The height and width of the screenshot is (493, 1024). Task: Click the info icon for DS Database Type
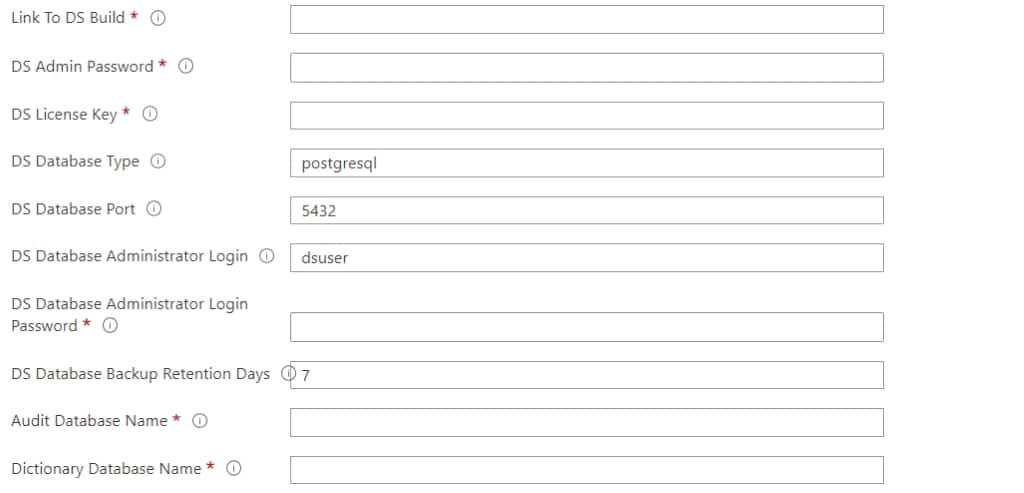pyautogui.click(x=157, y=161)
